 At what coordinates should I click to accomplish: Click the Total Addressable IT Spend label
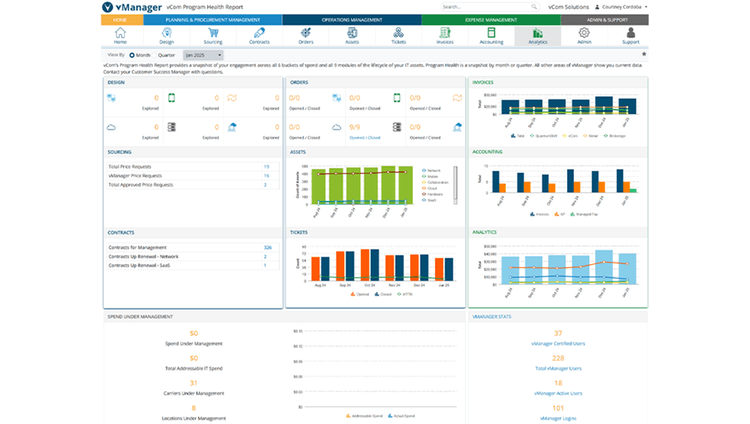[194, 368]
